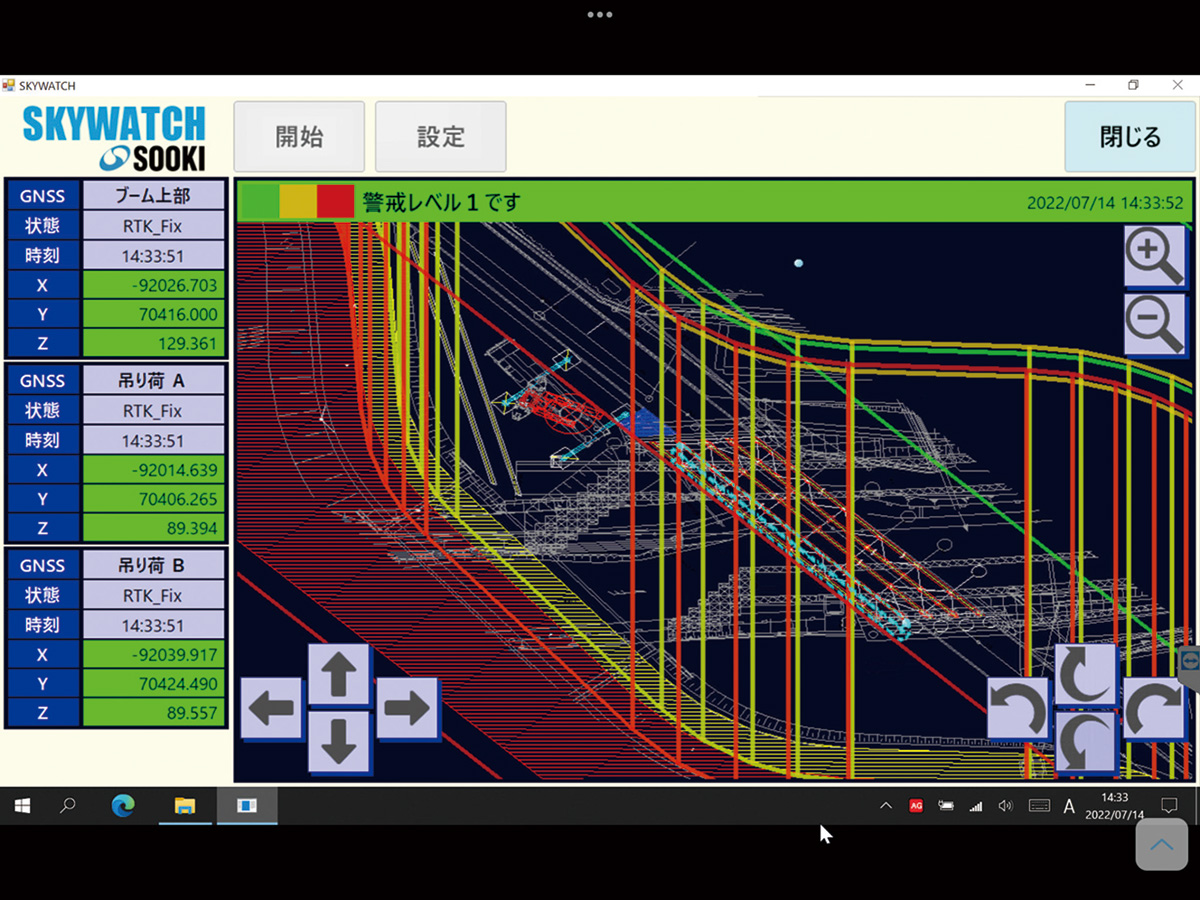This screenshot has width=1200, height=900.
Task: Show hidden system tray icons
Action: (885, 806)
